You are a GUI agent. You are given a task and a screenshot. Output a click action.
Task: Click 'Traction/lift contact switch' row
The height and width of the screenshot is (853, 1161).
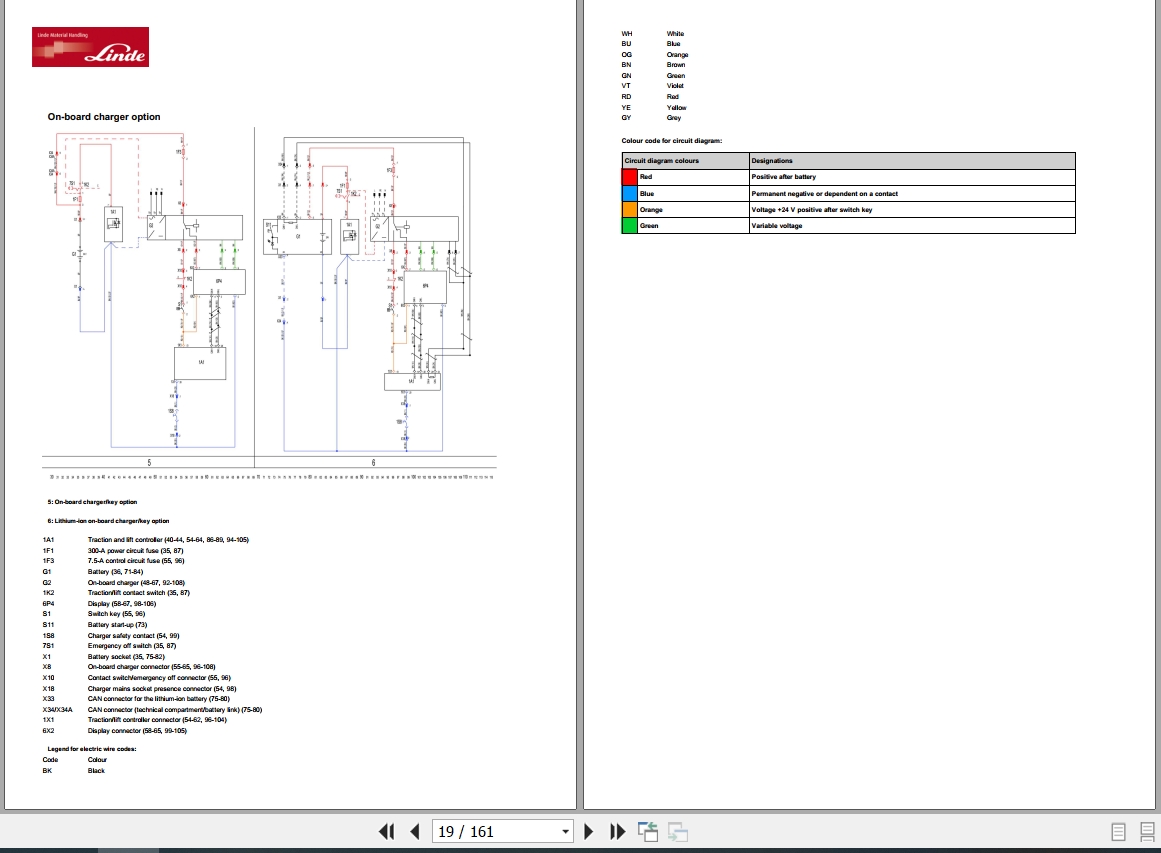[116, 593]
